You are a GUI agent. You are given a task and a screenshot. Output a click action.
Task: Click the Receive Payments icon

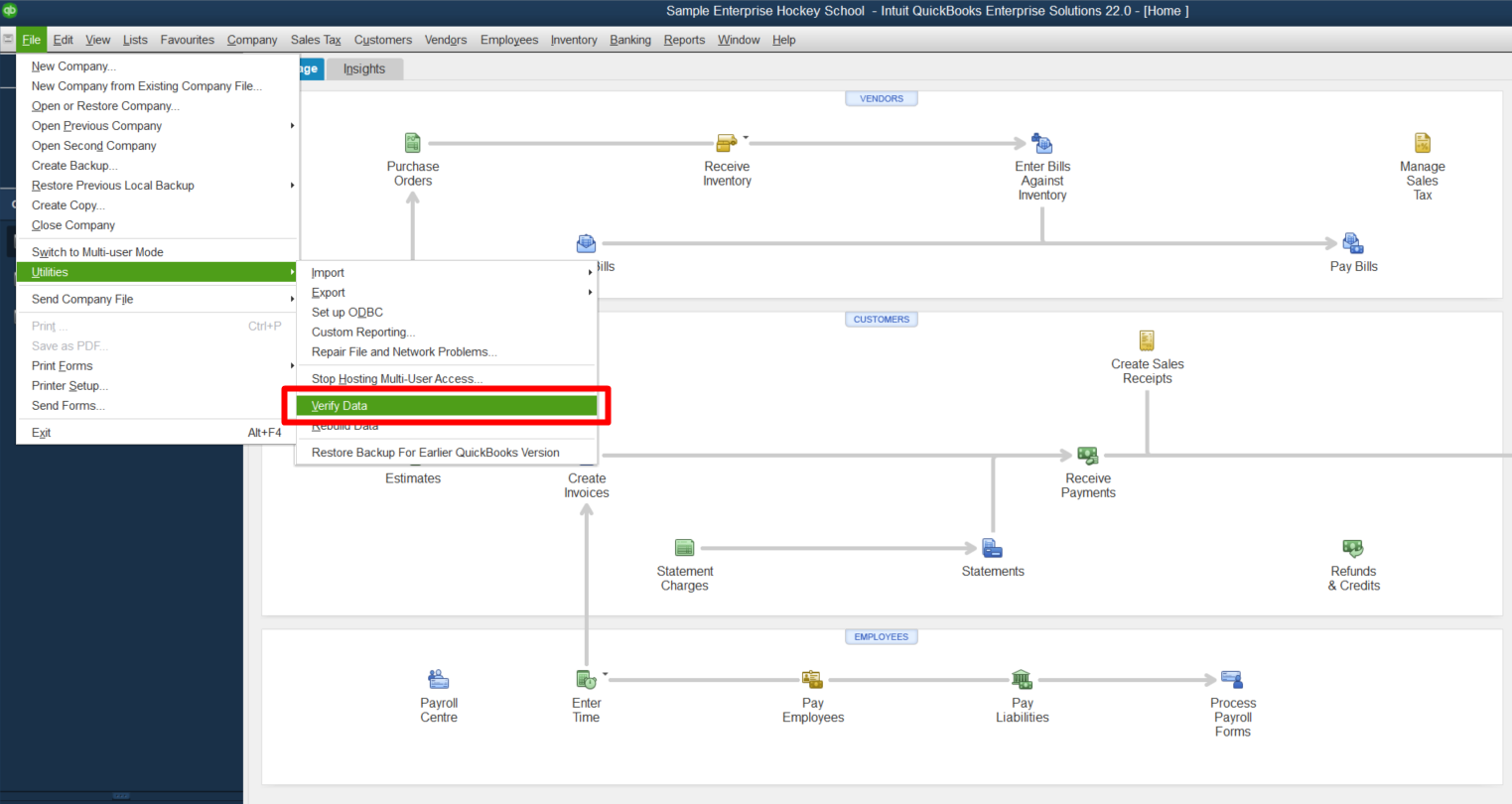coord(1088,456)
